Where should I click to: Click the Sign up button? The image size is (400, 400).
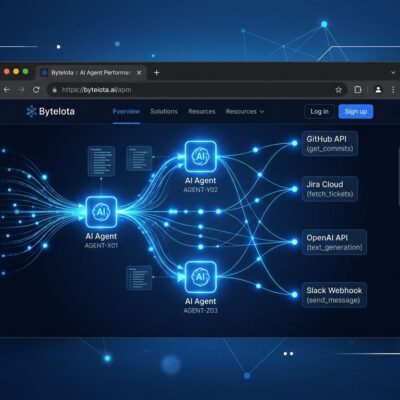[356, 112]
